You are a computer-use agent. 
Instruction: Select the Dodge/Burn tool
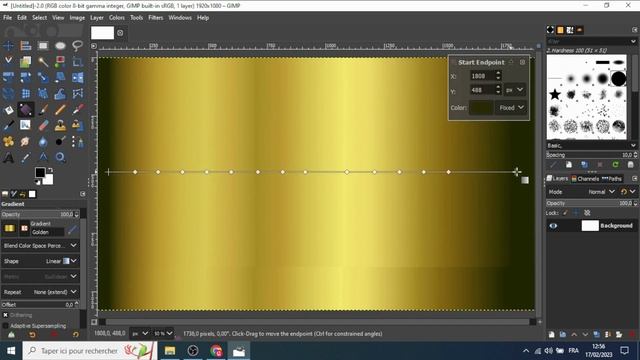(60, 142)
